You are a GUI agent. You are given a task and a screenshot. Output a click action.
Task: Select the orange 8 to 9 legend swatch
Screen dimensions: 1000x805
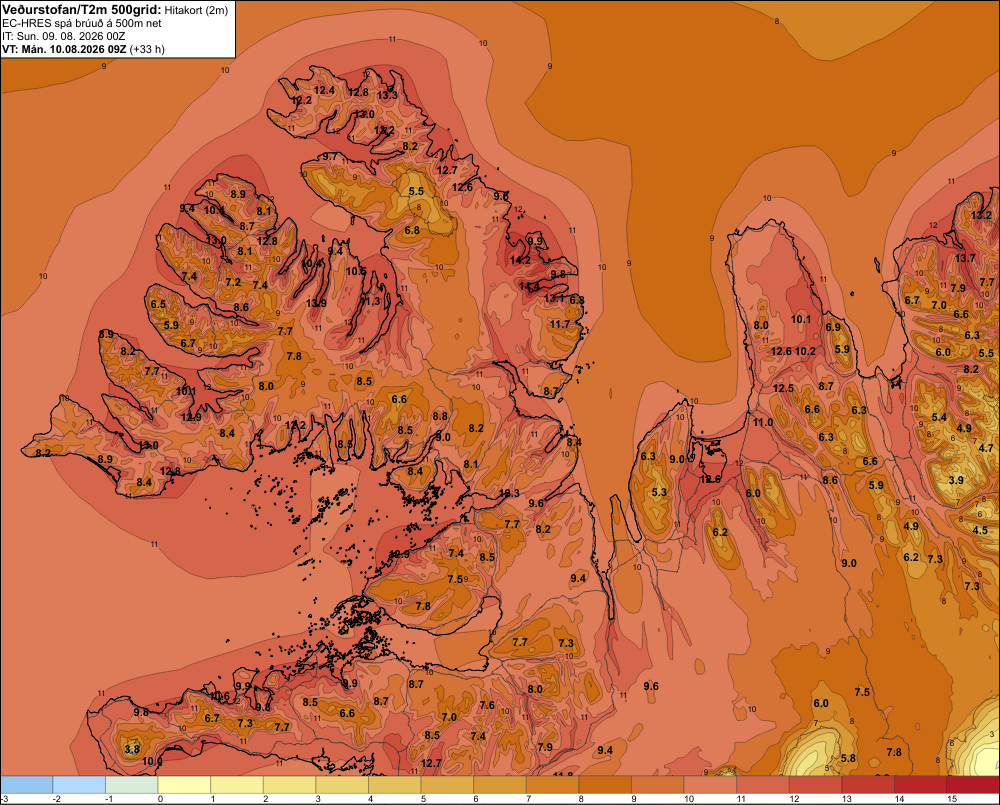click(x=605, y=785)
